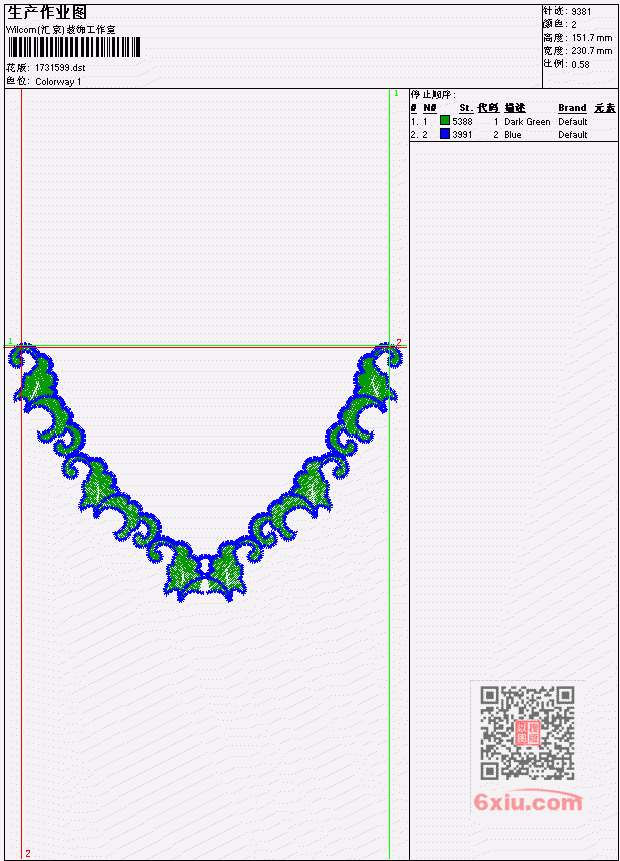Click the red "2" label at bottom of vertical guide
This screenshot has width=620, height=861.
coord(28,853)
